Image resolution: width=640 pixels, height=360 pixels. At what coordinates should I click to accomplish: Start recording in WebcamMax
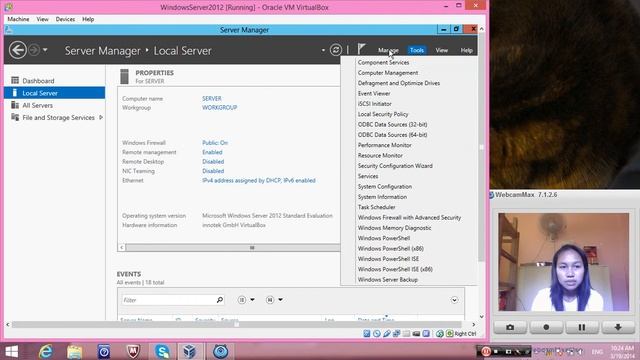546,327
